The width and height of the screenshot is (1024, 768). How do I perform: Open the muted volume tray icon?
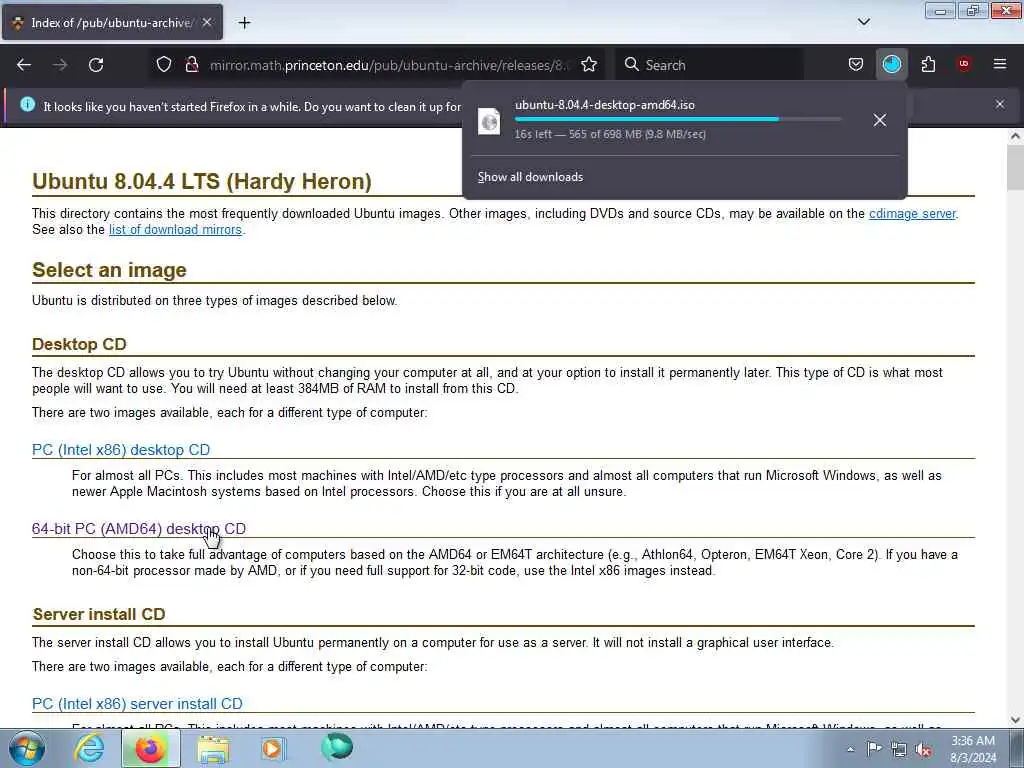[923, 749]
